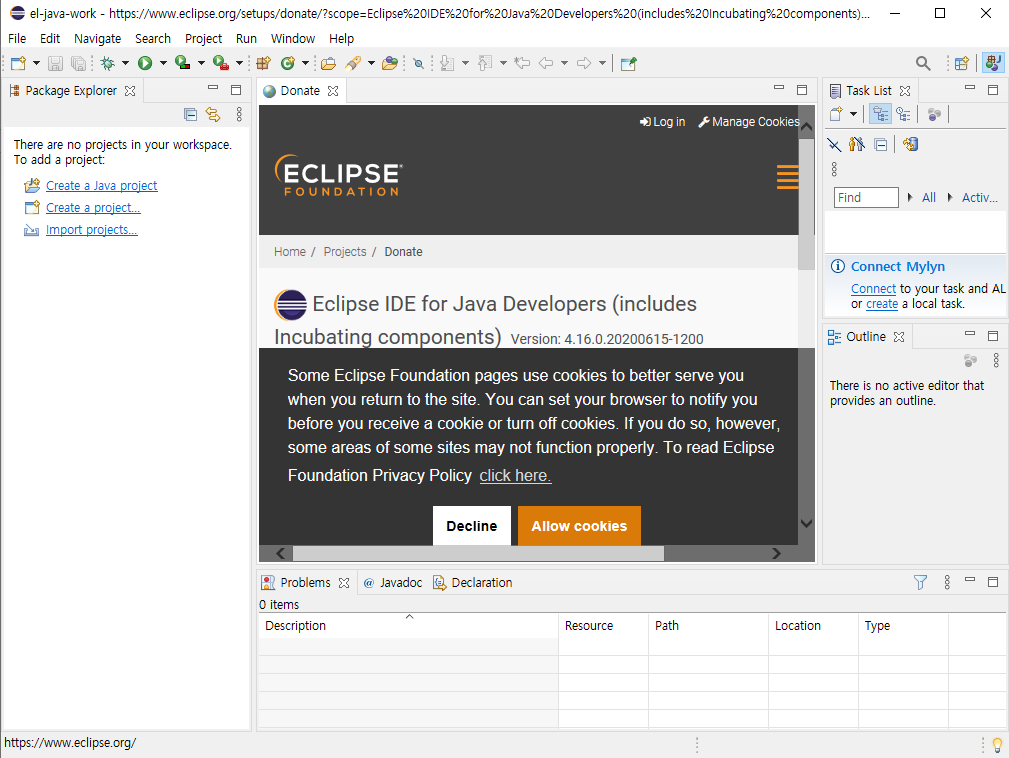
Task: Open the Window menu
Action: pos(293,39)
